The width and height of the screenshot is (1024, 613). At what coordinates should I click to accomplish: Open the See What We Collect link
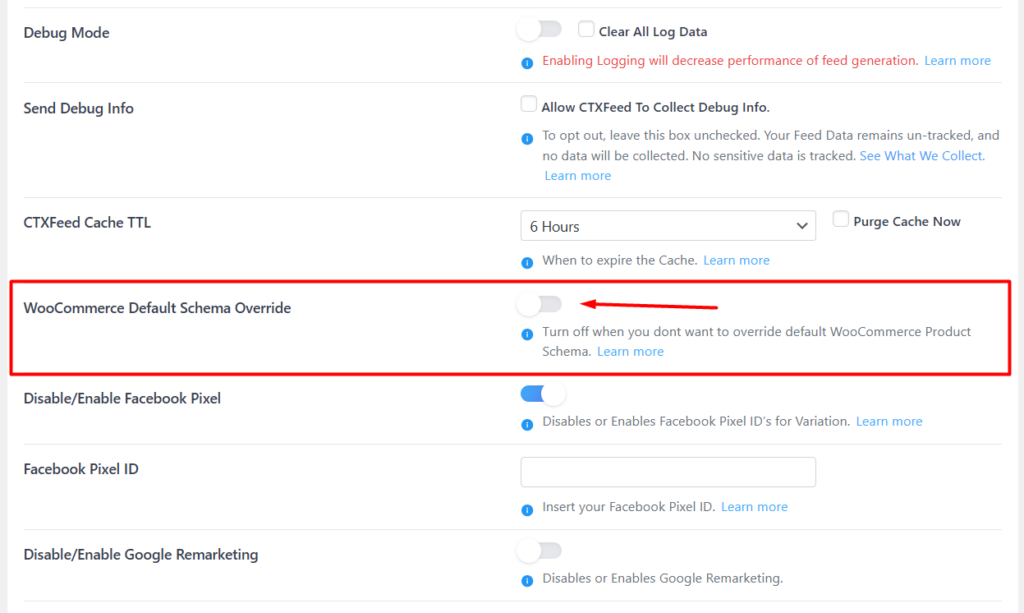pyautogui.click(x=920, y=155)
